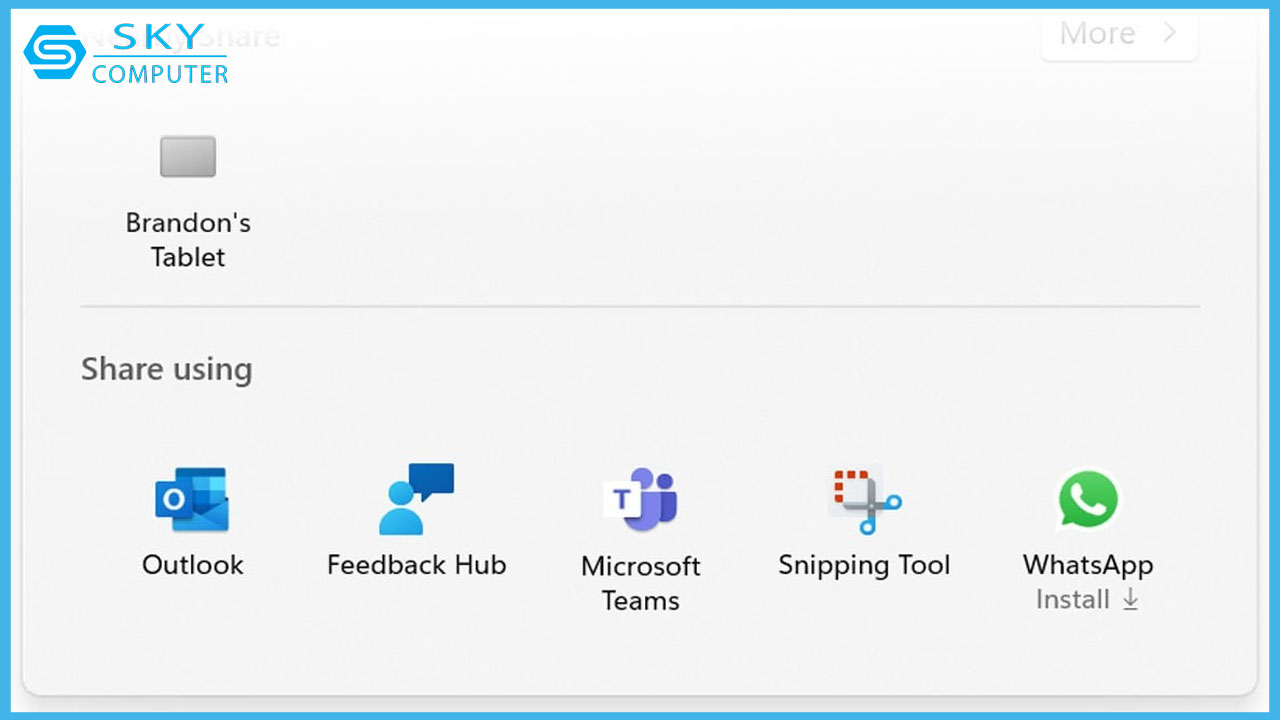Click the download arrow beside Install
The width and height of the screenshot is (1280, 720).
1130,600
